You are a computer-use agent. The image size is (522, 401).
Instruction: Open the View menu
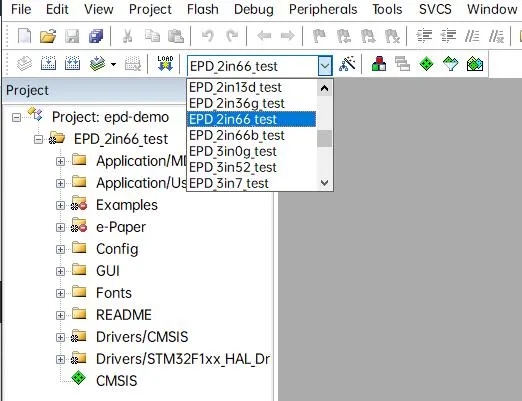tap(99, 9)
